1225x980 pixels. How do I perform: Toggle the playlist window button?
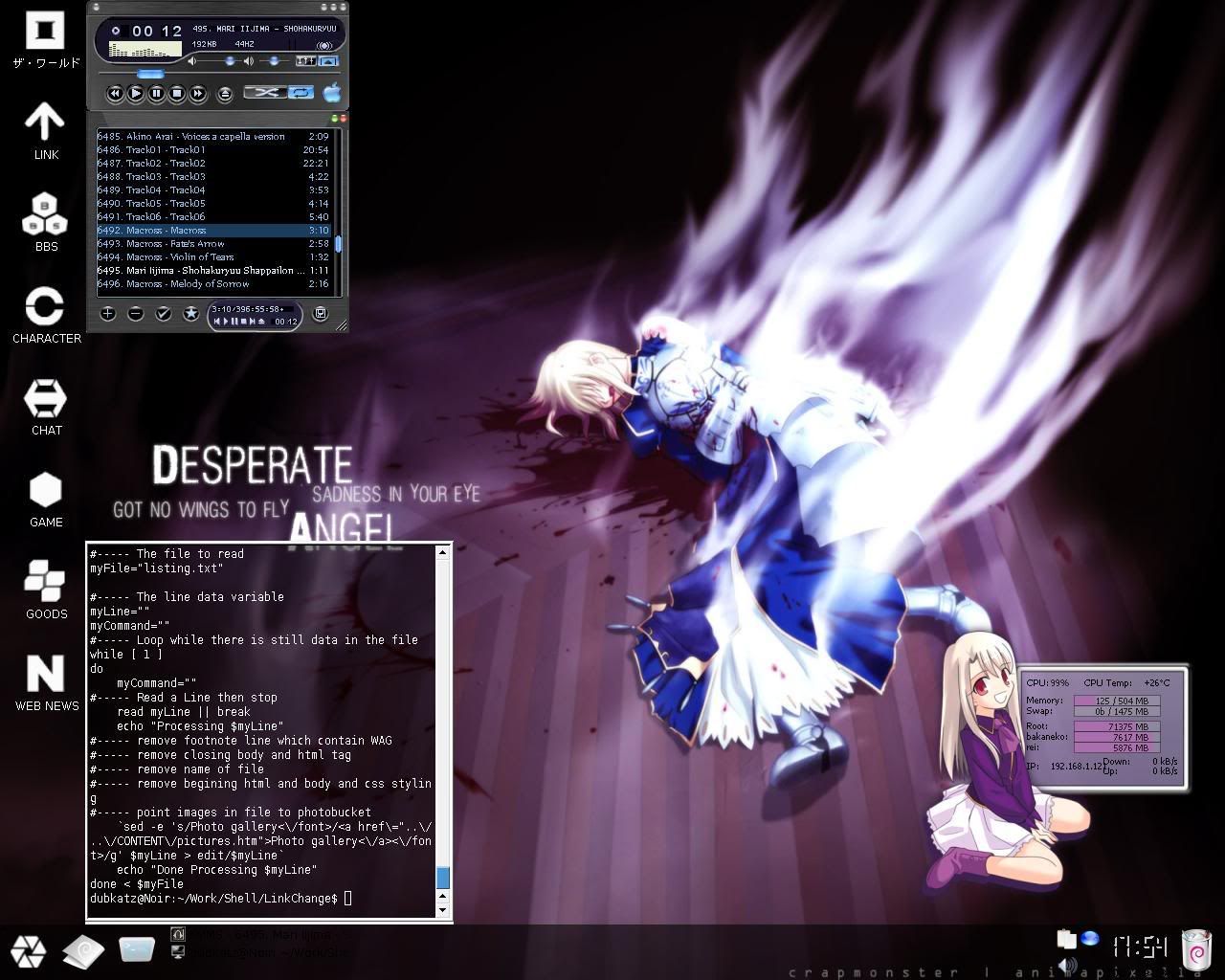coord(328,61)
